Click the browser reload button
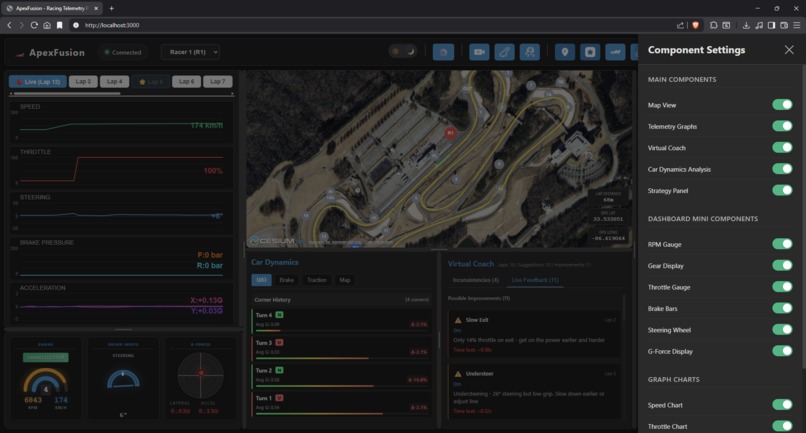This screenshot has height=433, width=806. coord(34,25)
